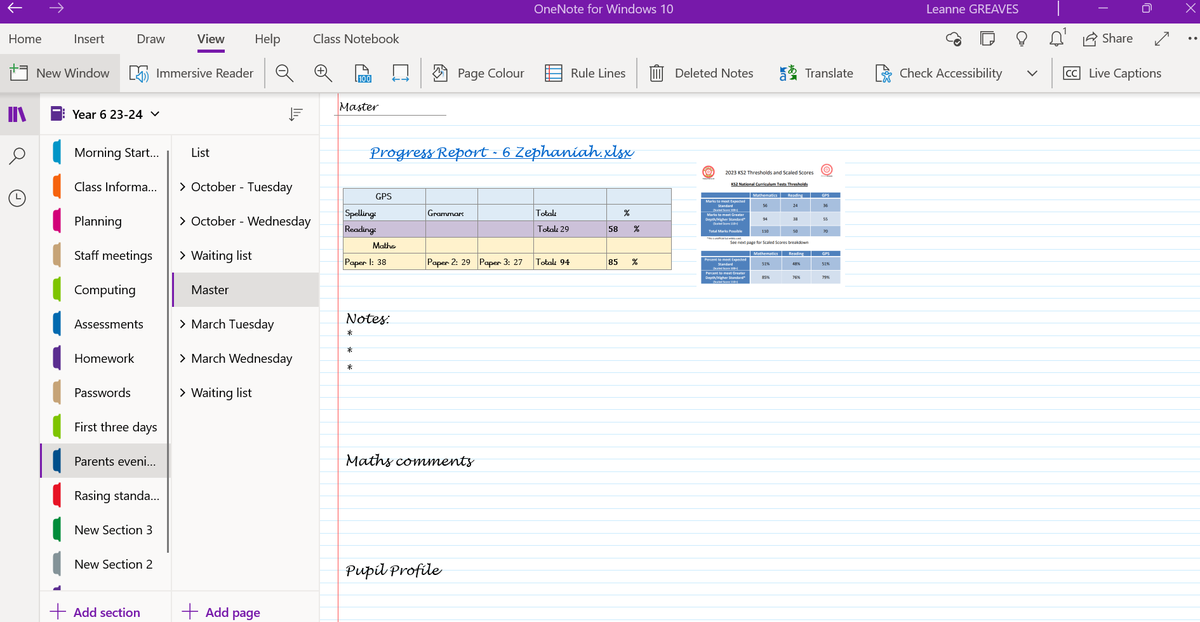Image resolution: width=1200 pixels, height=622 pixels.
Task: Expand the ribbon overflow chevron
Action: 1031,73
